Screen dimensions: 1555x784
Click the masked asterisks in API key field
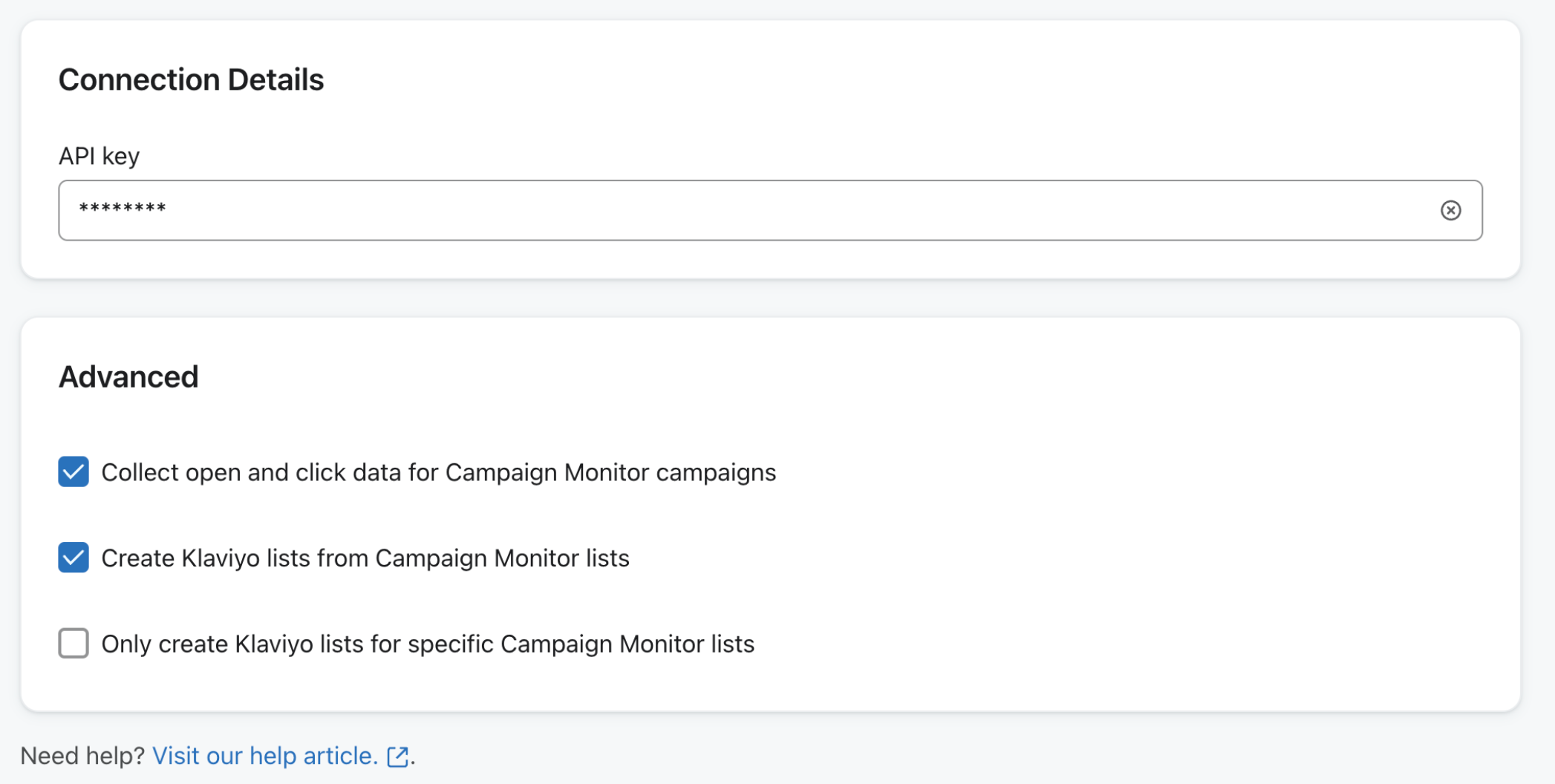(123, 209)
